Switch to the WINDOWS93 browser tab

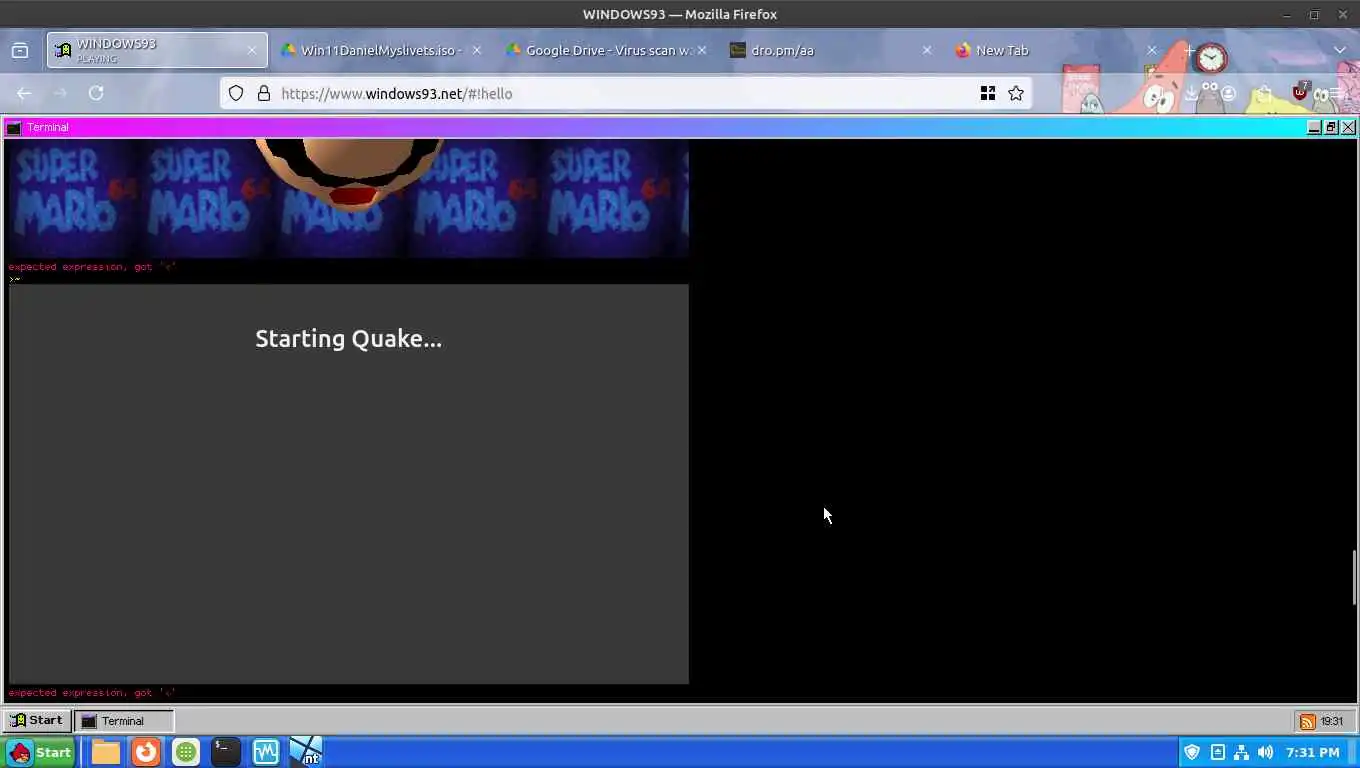(157, 50)
